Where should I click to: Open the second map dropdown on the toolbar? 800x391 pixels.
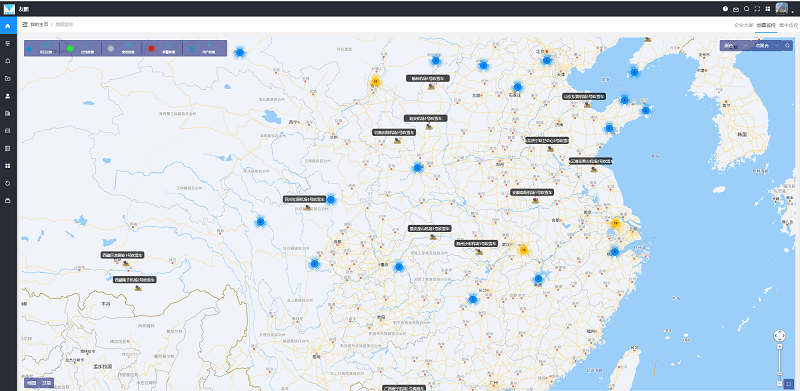(766, 45)
